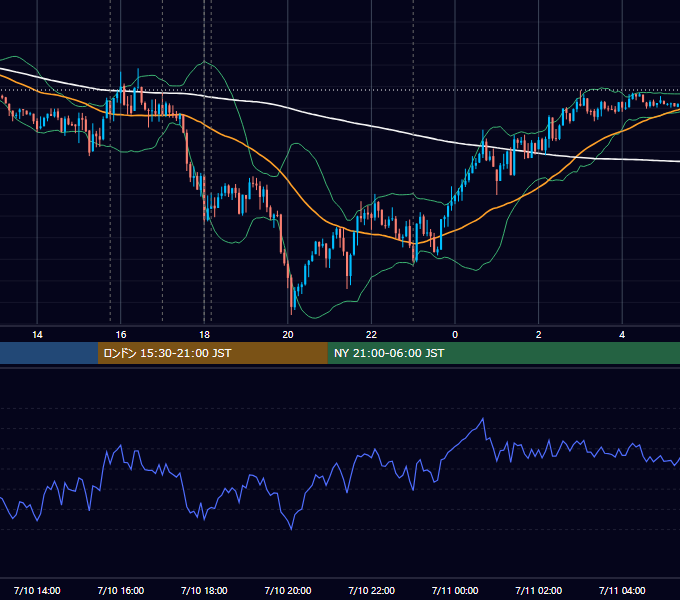Click the 7/10 14:00 label on the lower time axis
The width and height of the screenshot is (680, 600).
click(37, 590)
